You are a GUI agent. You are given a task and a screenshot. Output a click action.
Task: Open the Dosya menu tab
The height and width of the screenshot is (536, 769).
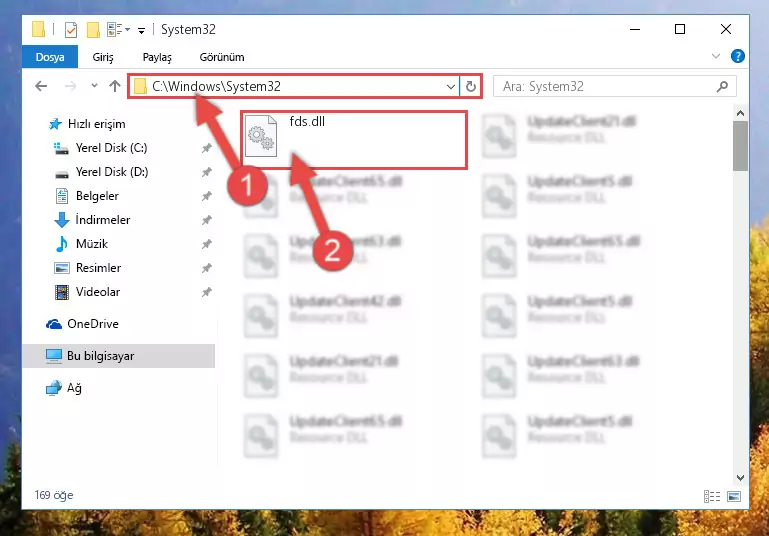[50, 57]
